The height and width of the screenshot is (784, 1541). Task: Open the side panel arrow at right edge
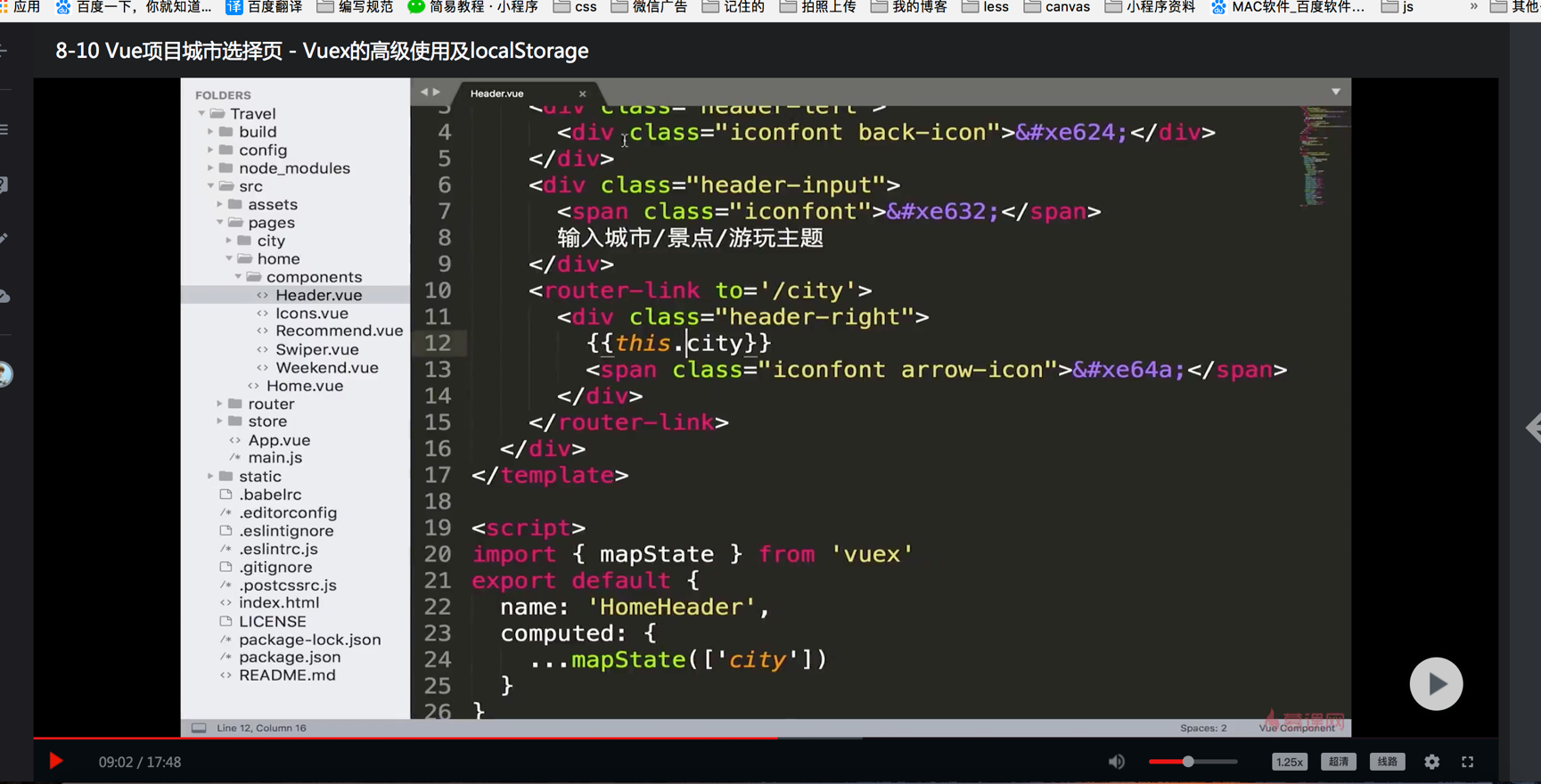1534,428
